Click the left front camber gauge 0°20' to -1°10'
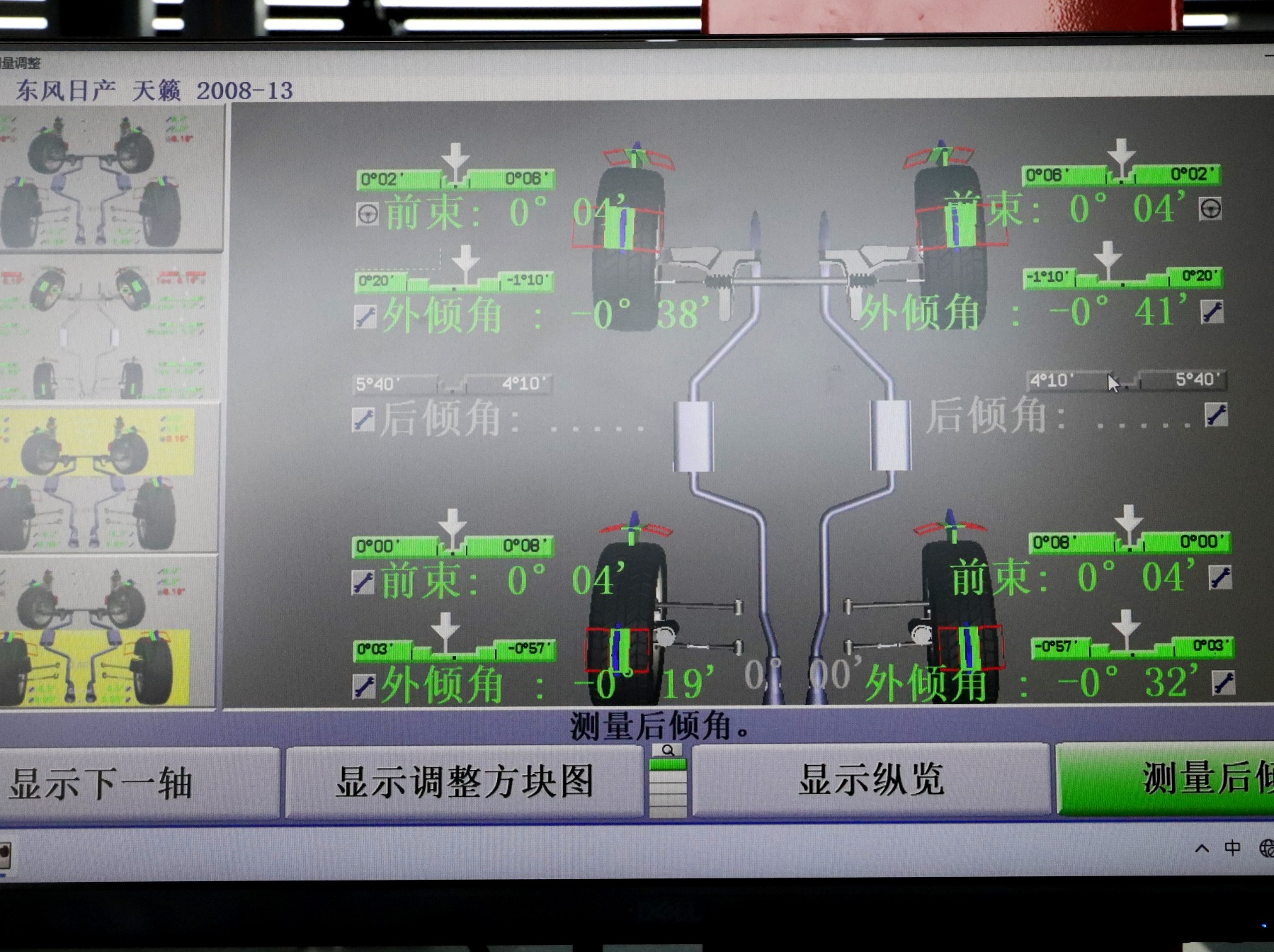 tap(454, 281)
